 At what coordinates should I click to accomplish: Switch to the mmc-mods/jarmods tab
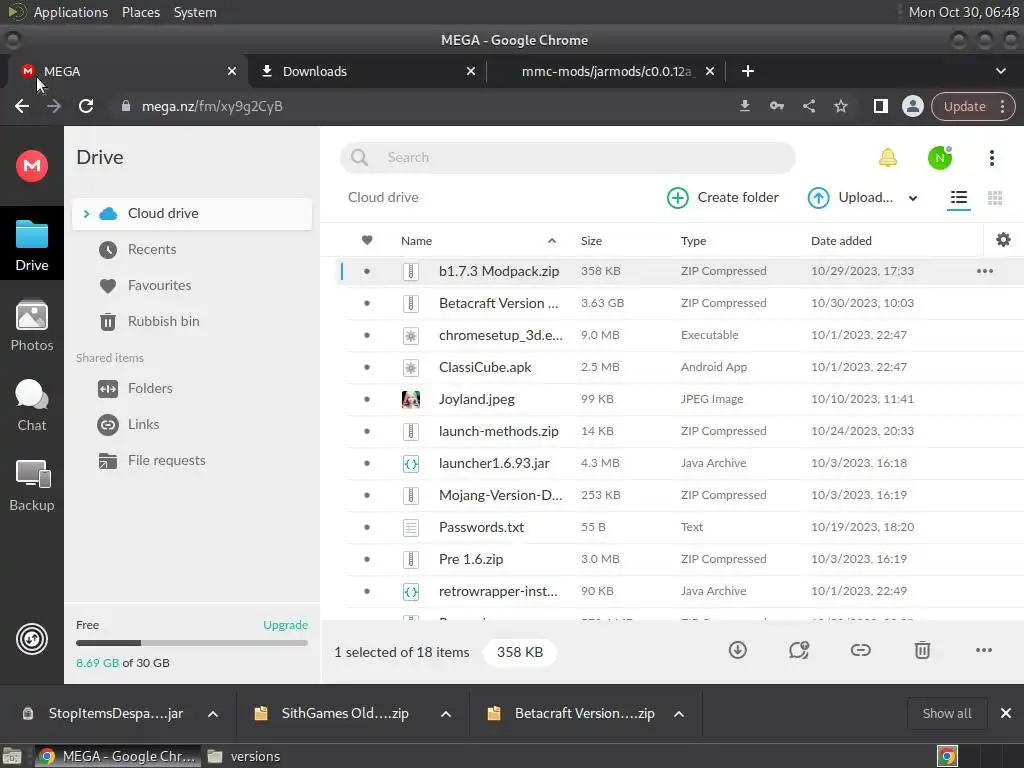tap(607, 71)
